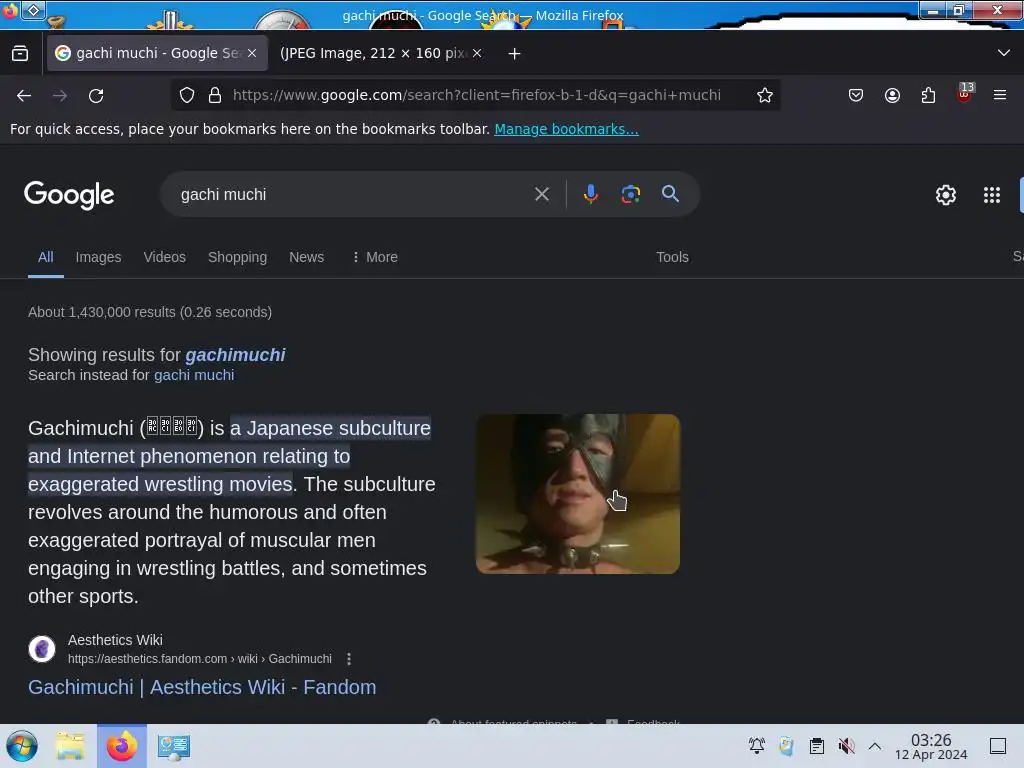1024x768 pixels.
Task: Open a new tab with plus button
Action: [515, 54]
